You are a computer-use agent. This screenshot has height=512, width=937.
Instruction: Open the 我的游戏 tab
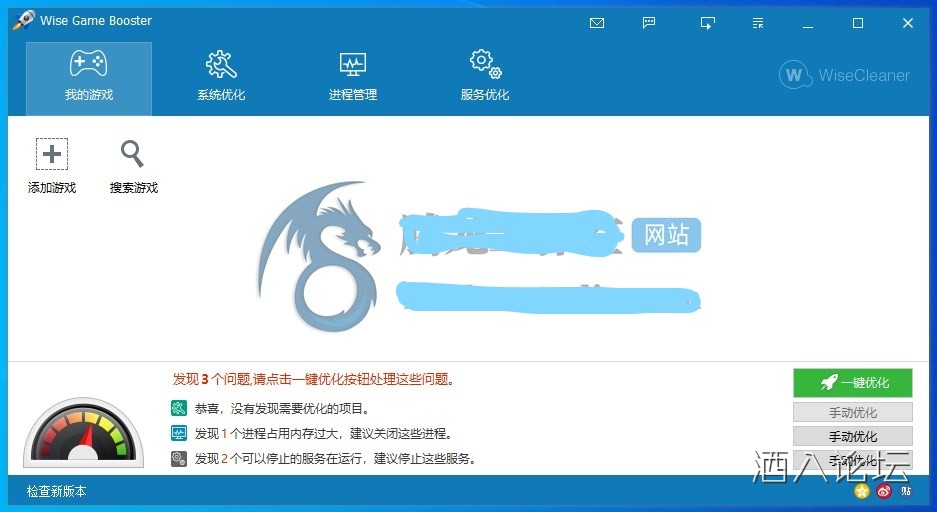click(88, 78)
